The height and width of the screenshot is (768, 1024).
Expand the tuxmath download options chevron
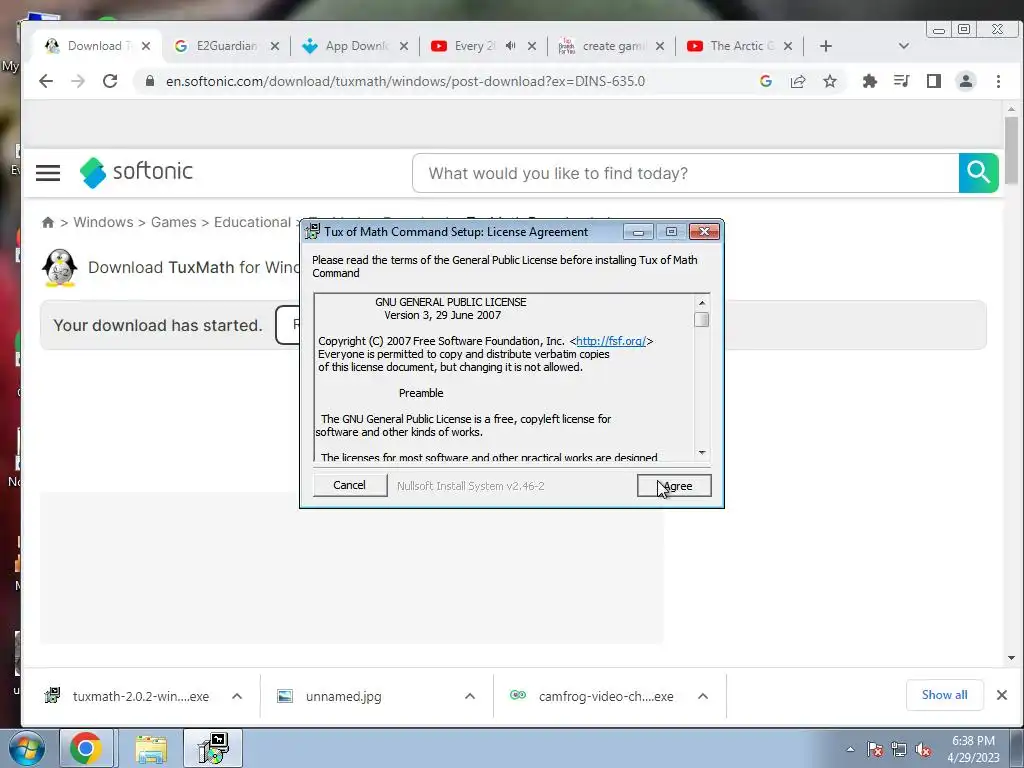coord(237,696)
